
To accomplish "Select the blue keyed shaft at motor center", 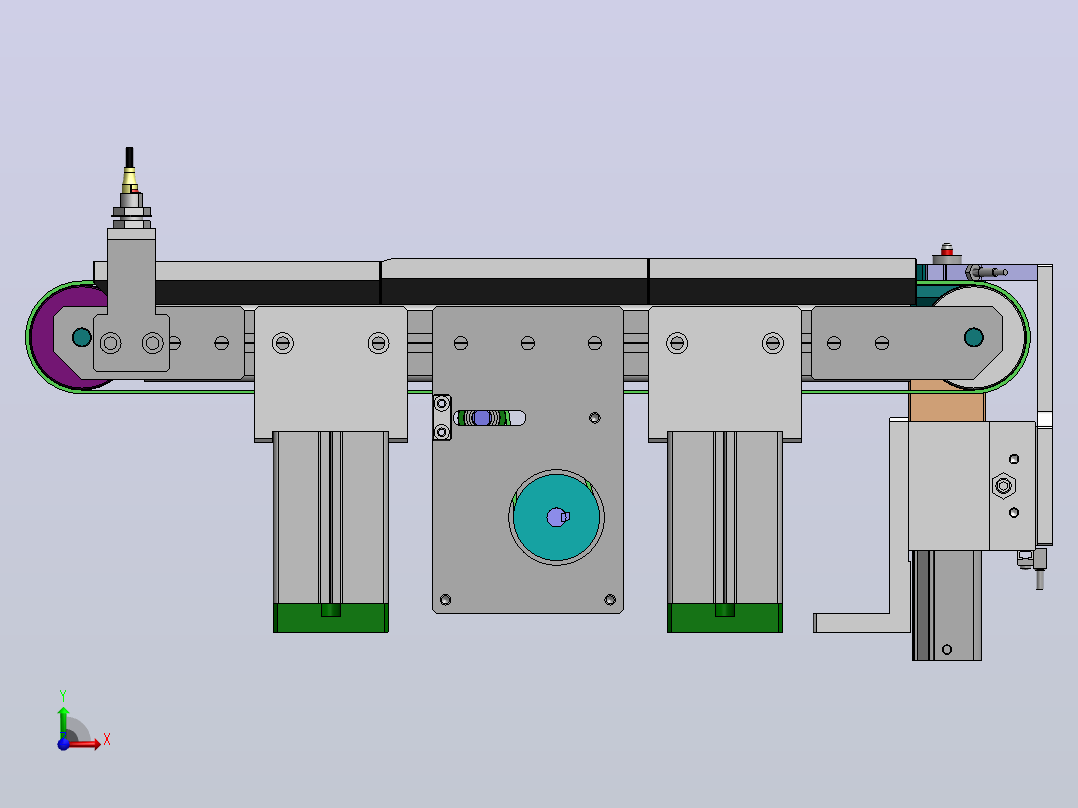I will tap(556, 517).
